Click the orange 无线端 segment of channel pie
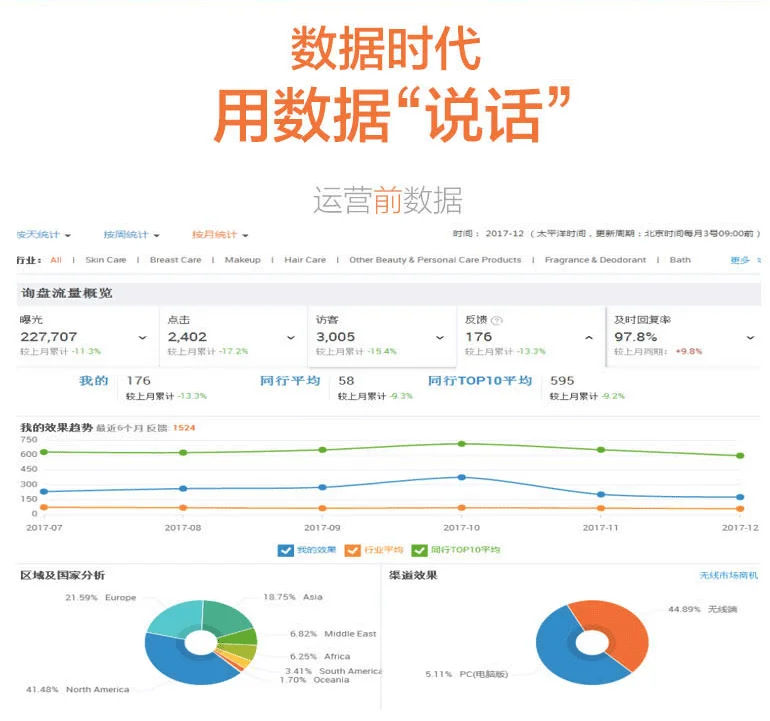This screenshot has width=770, height=721. [x=614, y=632]
